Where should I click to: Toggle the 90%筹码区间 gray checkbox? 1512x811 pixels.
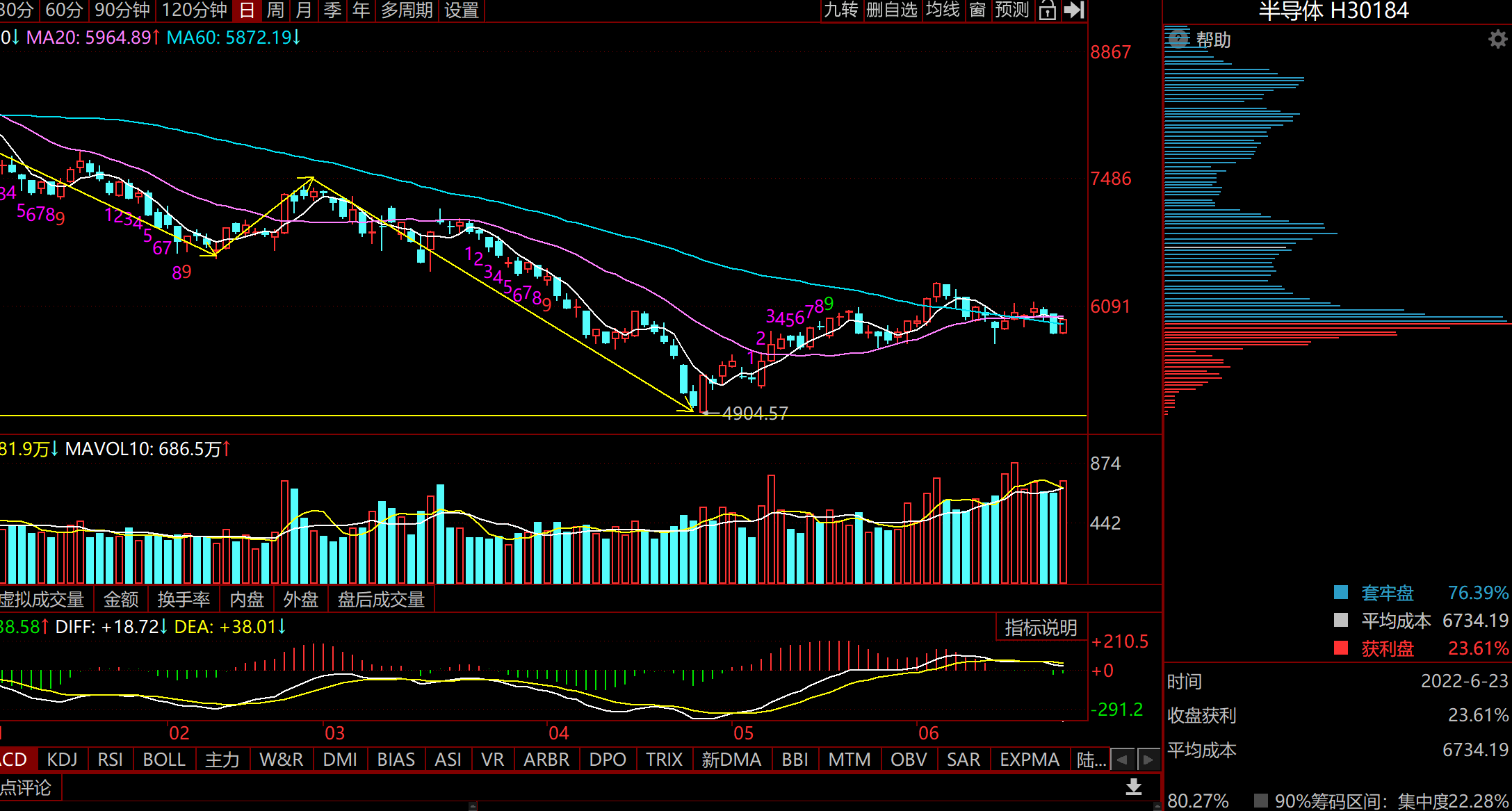pos(1261,801)
